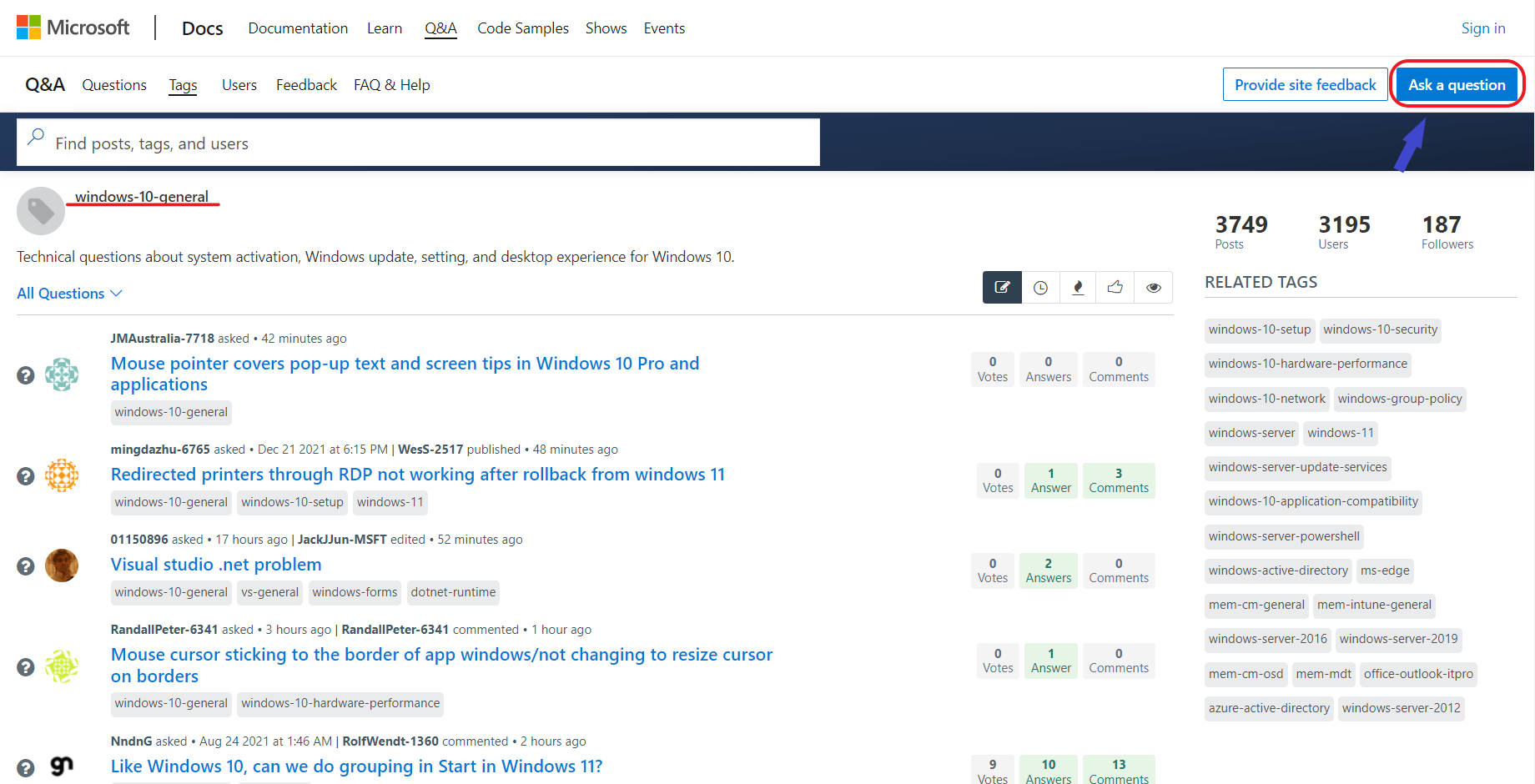Open Mouse cursor sticking to border question

tap(442, 666)
